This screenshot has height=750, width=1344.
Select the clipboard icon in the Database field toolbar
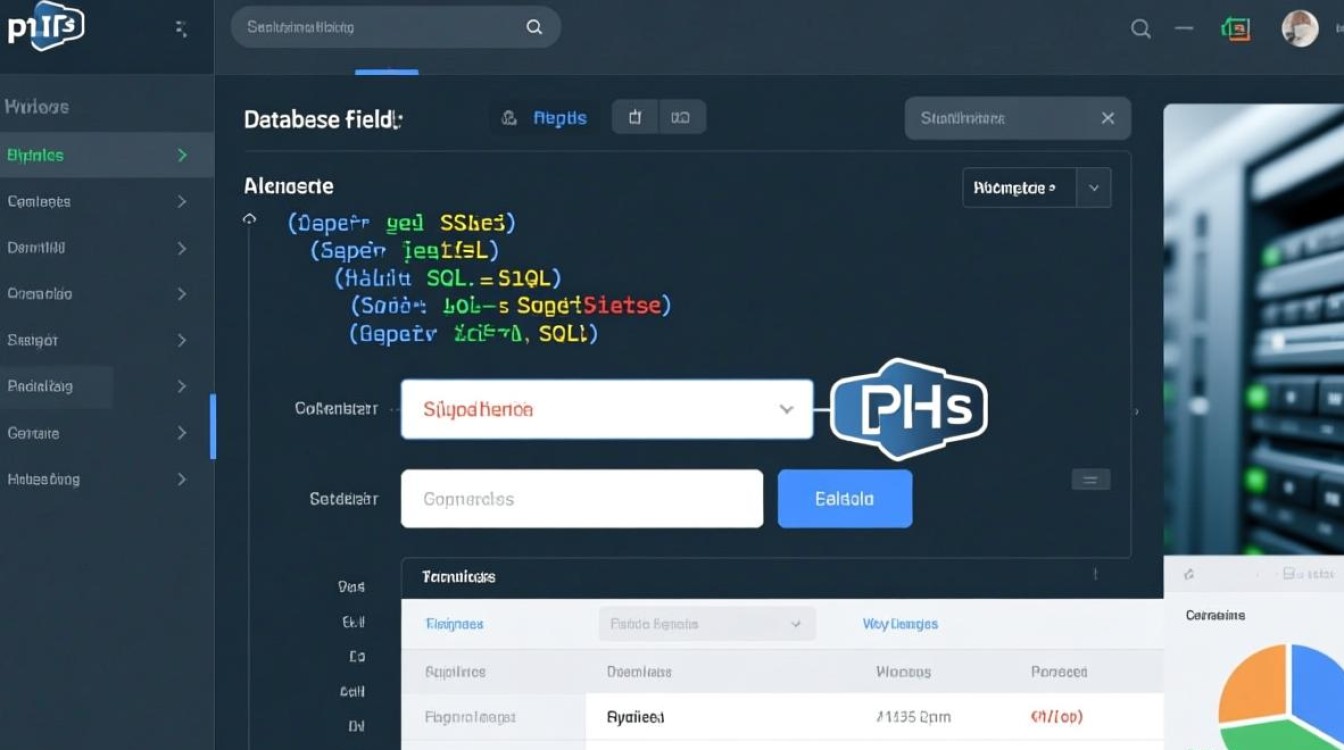coord(634,117)
